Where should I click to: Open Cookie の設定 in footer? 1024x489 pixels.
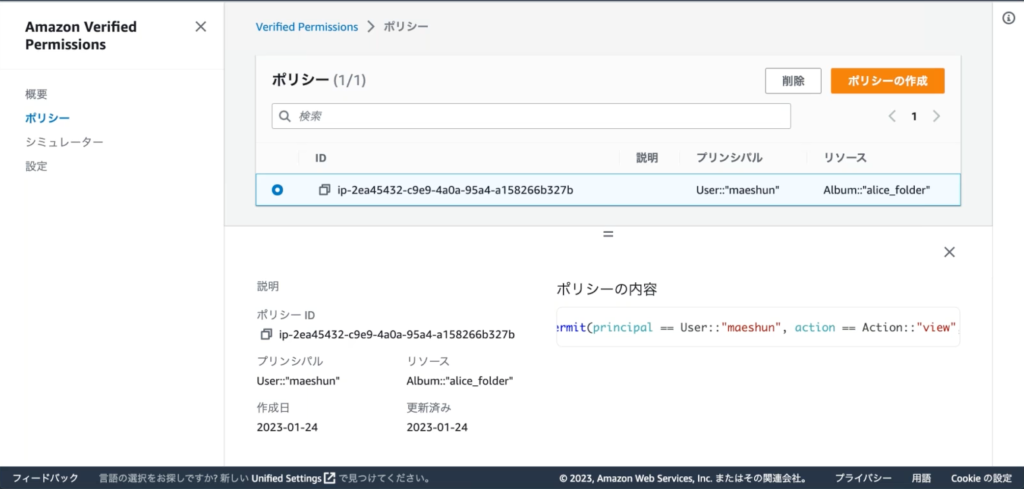[981, 478]
